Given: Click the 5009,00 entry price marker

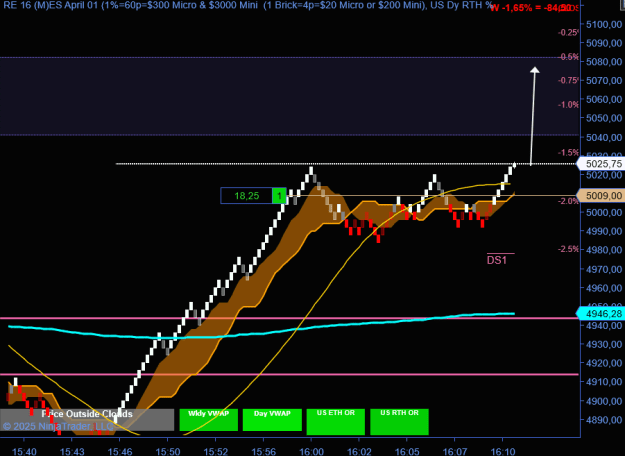Looking at the screenshot, I should click(601, 196).
